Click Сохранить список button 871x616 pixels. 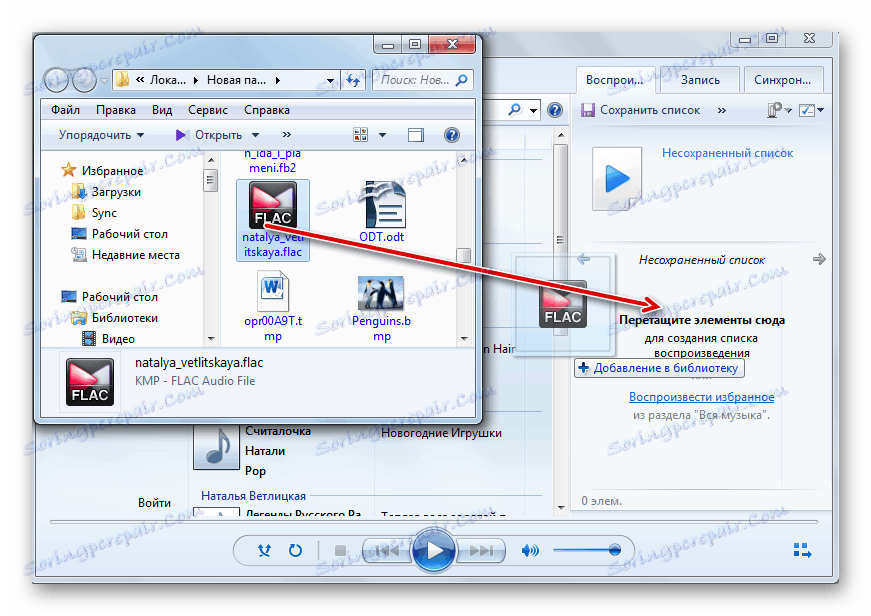point(641,110)
